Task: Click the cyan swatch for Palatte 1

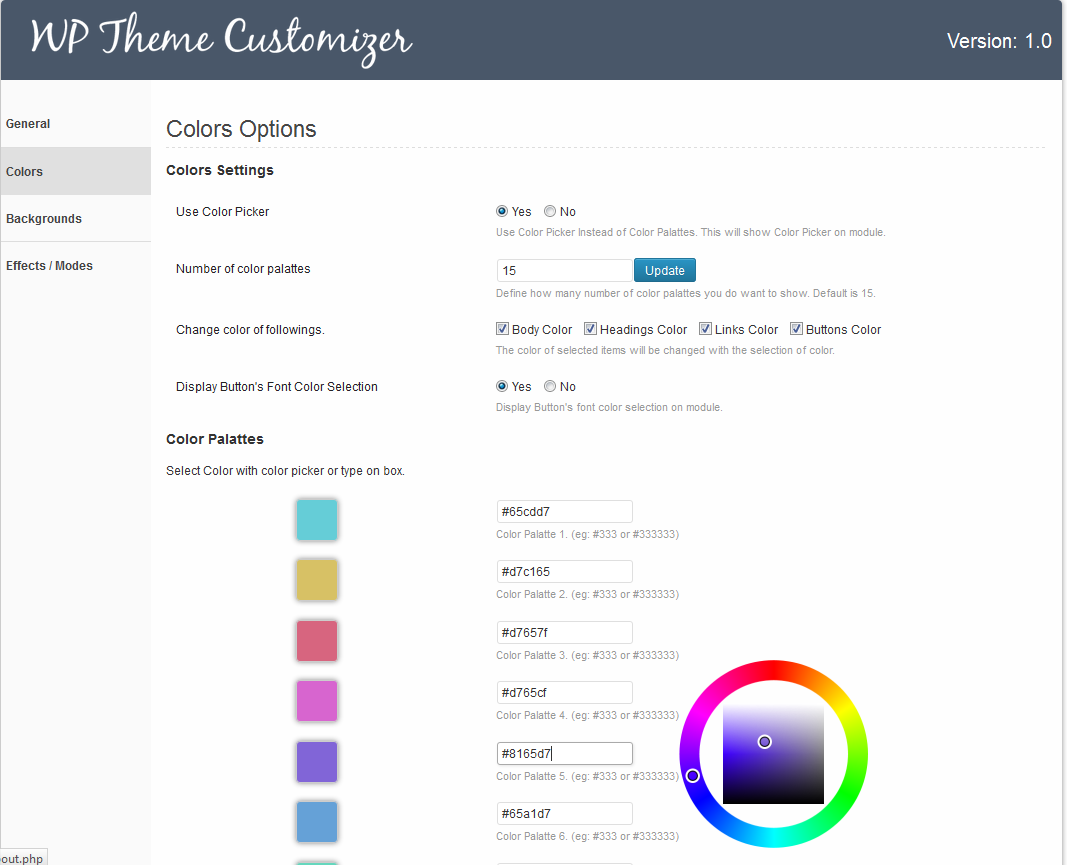Action: pyautogui.click(x=316, y=519)
